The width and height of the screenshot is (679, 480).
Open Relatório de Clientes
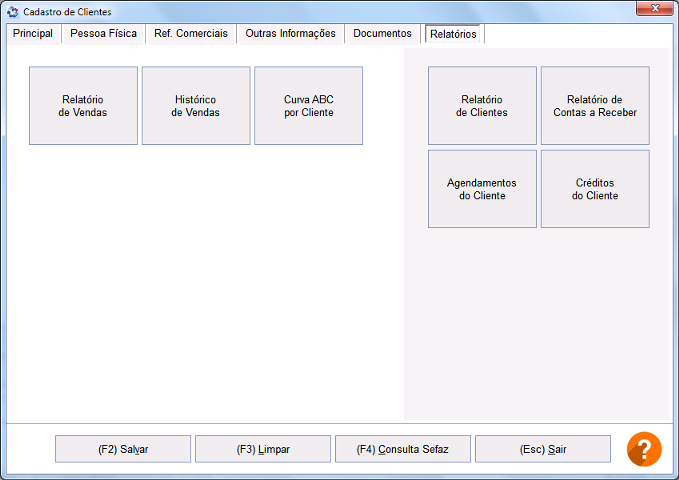tap(482, 106)
